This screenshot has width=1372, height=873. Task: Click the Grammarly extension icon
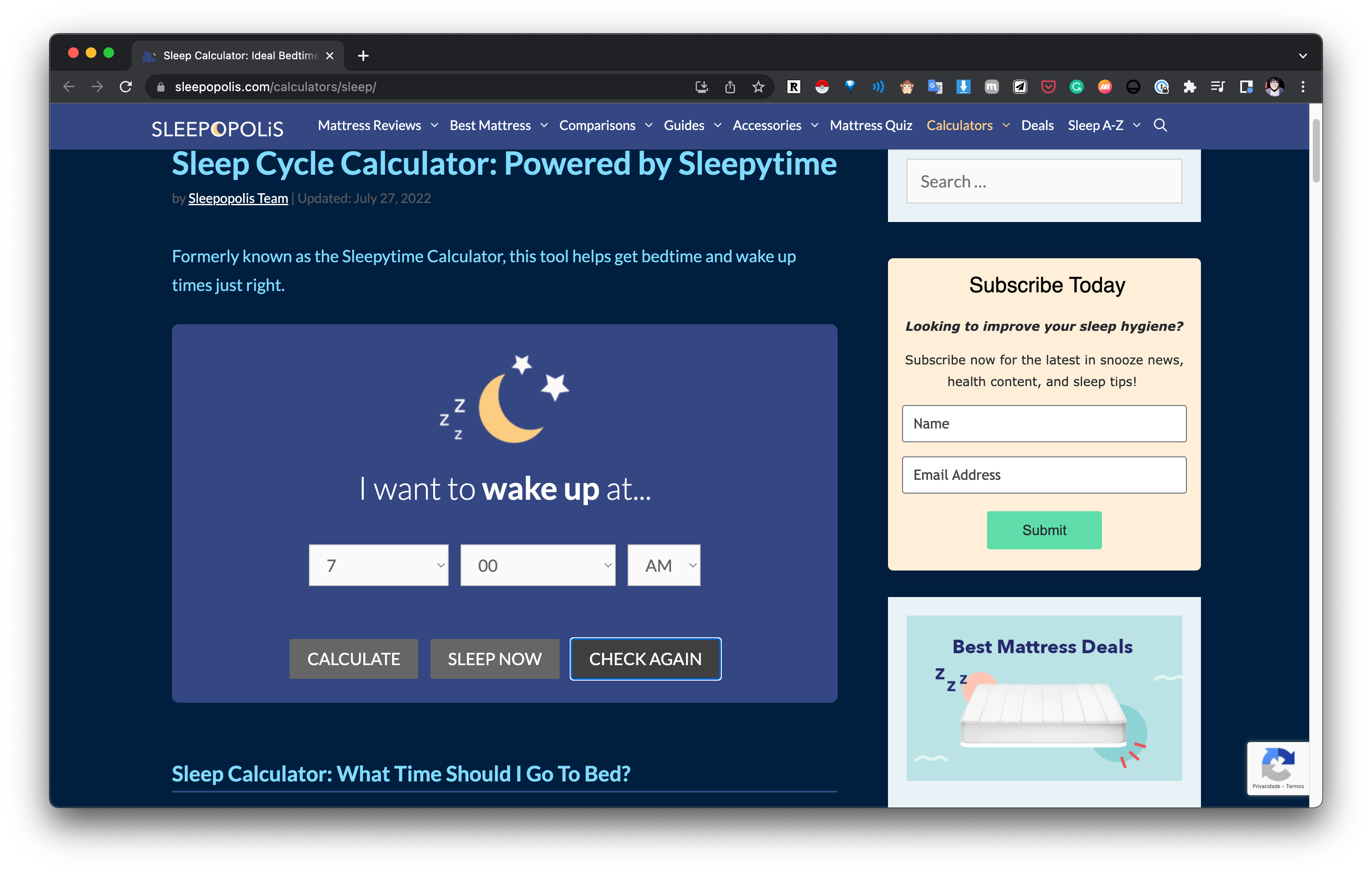1076,87
